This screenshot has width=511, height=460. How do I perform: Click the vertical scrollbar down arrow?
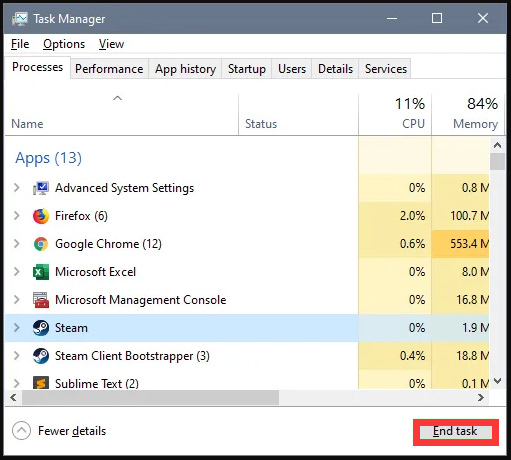[497, 381]
